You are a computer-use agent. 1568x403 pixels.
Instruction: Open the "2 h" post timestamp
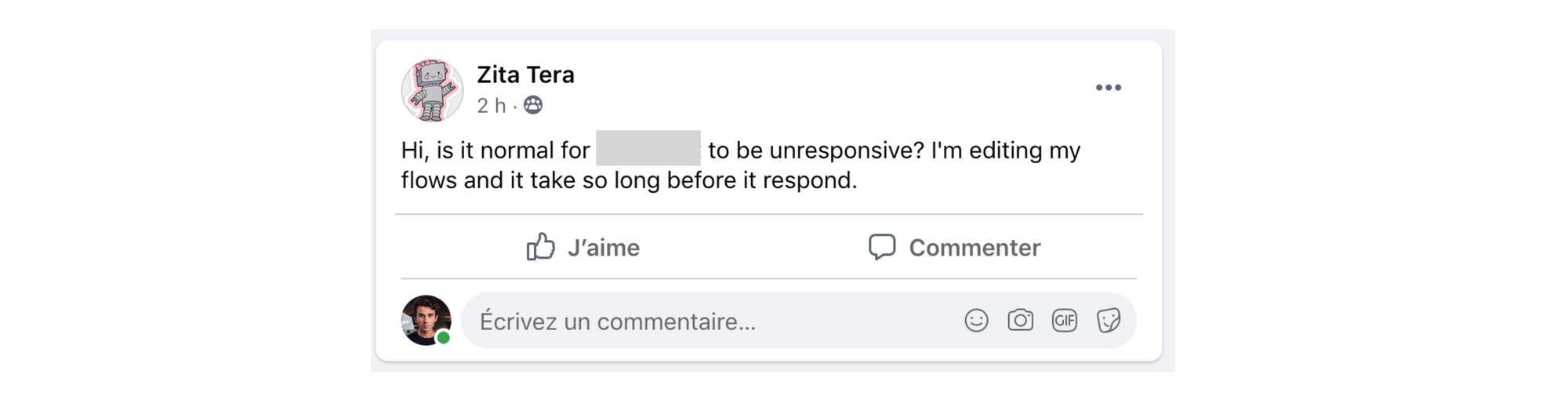pyautogui.click(x=492, y=105)
